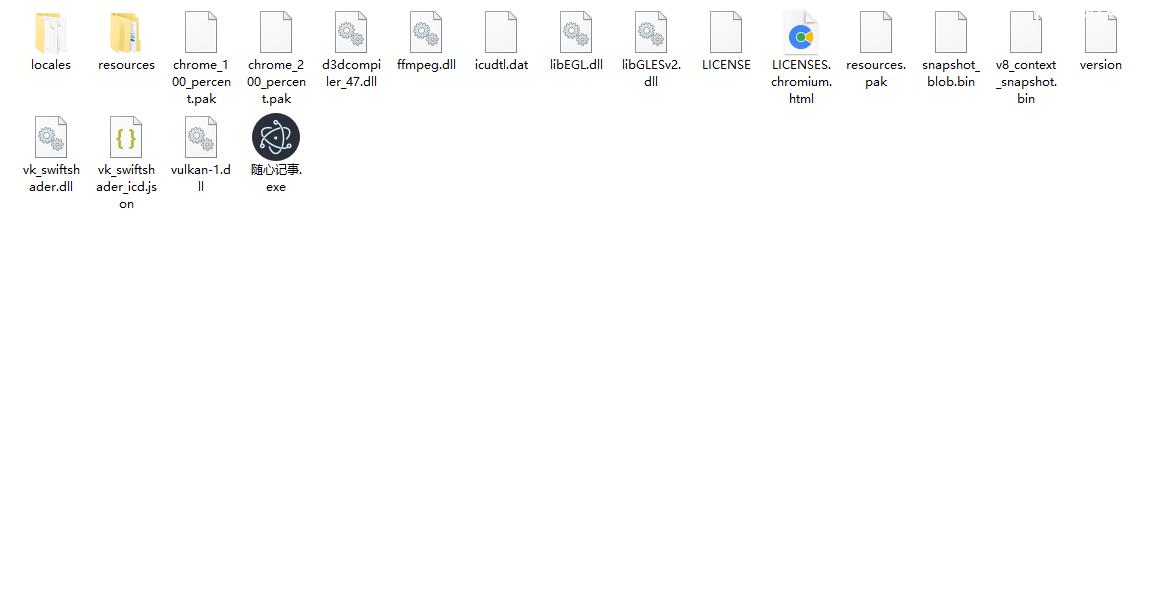The height and width of the screenshot is (597, 1151).
Task: Select the version file
Action: point(1100,34)
